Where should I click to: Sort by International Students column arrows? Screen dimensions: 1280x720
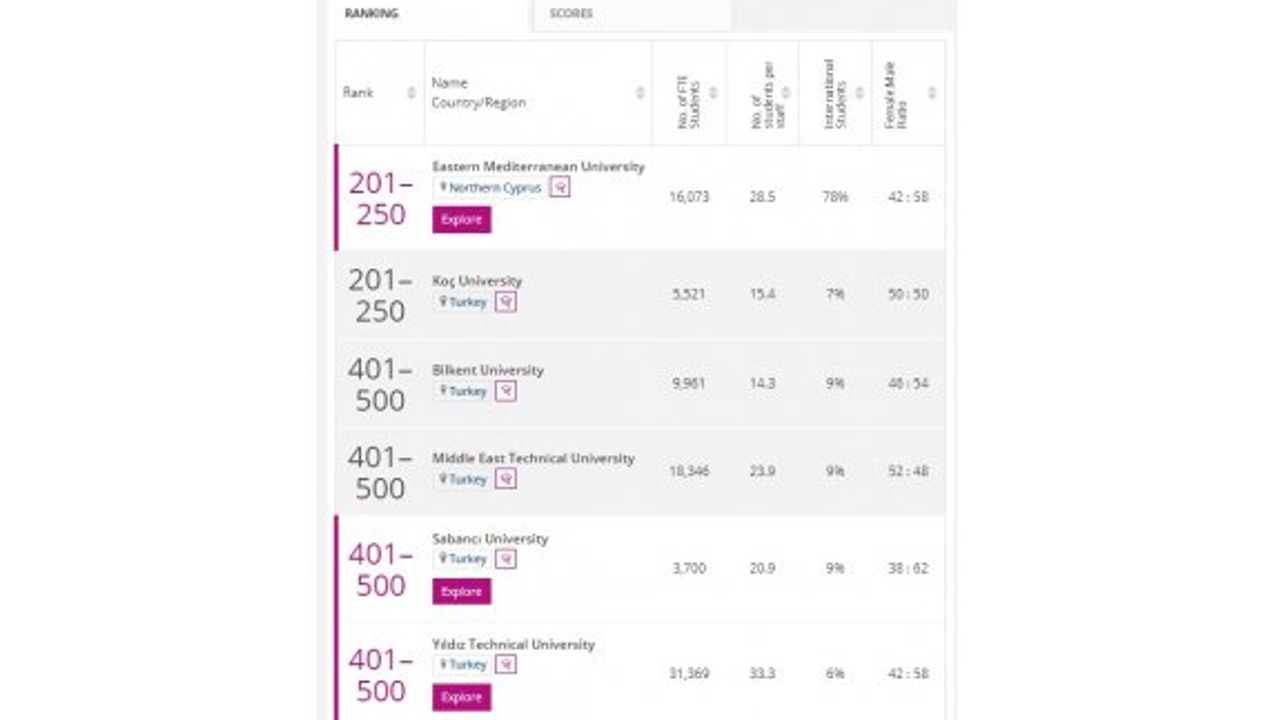(x=859, y=93)
